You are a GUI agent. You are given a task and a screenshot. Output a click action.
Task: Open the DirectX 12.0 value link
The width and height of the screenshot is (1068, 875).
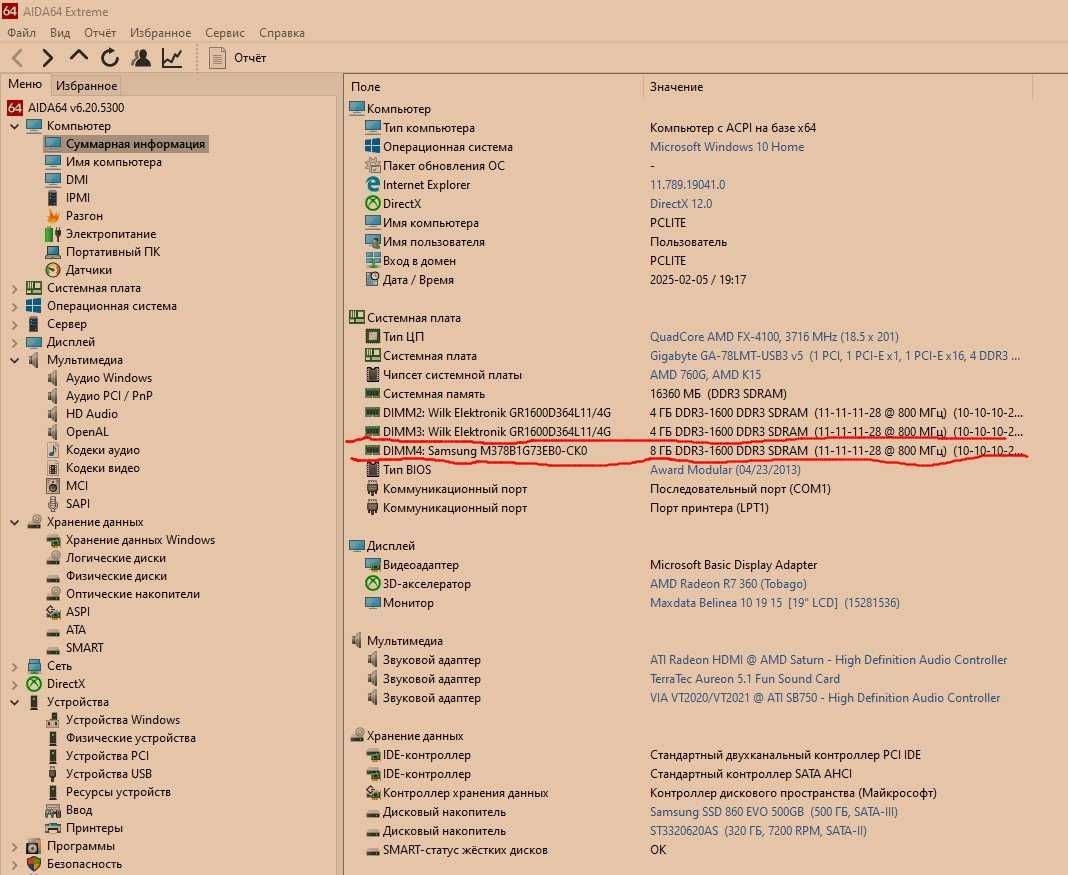tap(680, 204)
